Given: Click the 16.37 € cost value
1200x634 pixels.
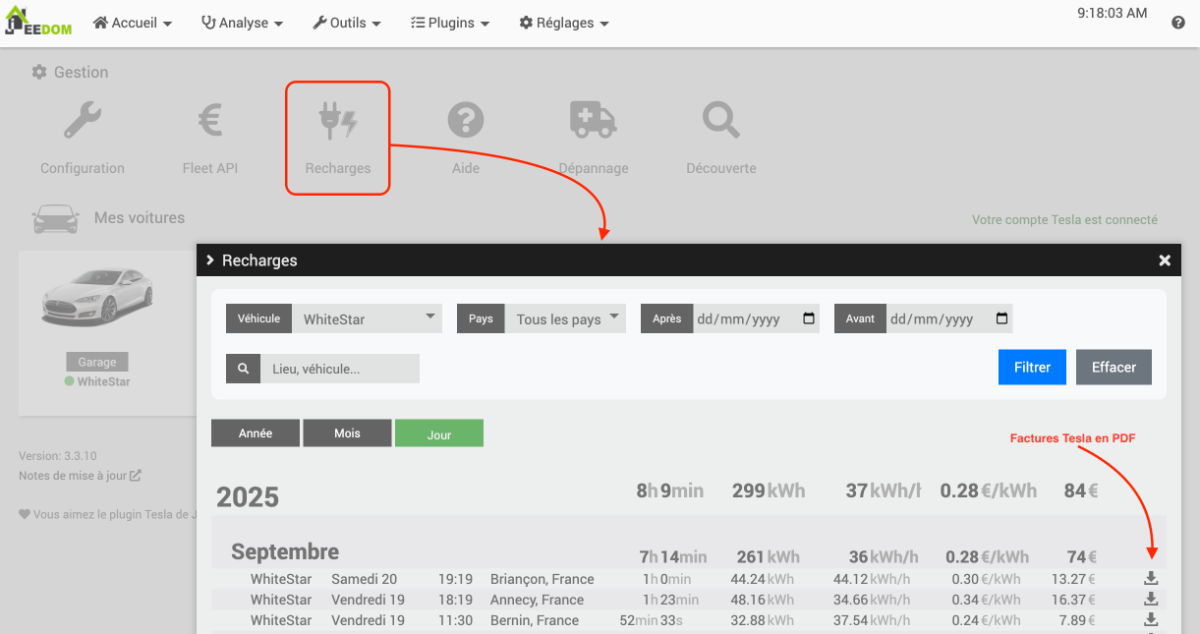Looking at the screenshot, I should pyautogui.click(x=1073, y=600).
